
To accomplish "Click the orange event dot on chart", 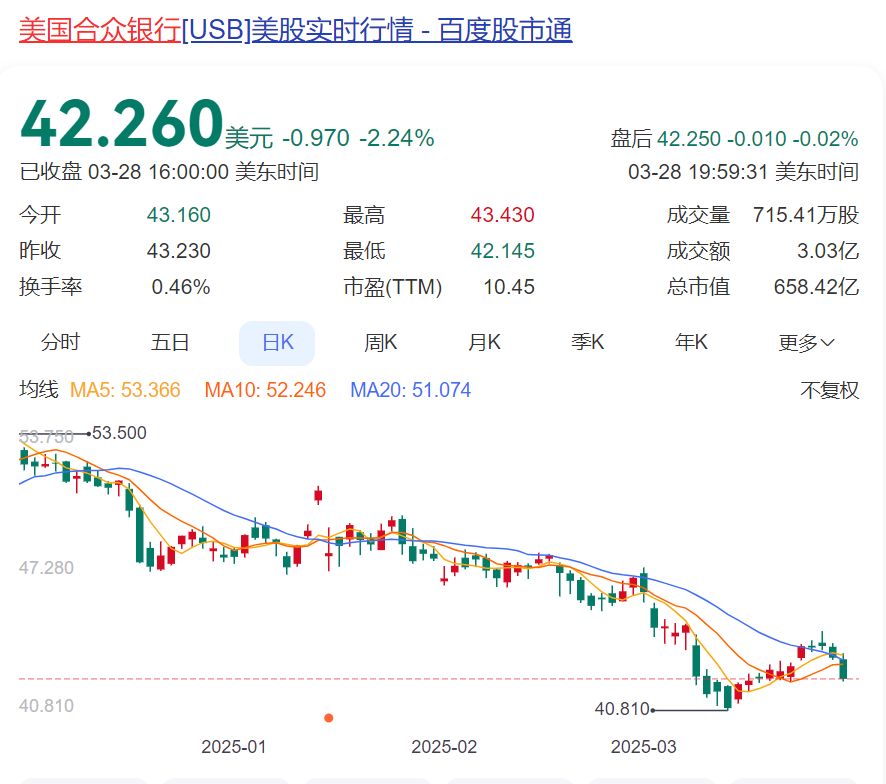I will (x=328, y=718).
